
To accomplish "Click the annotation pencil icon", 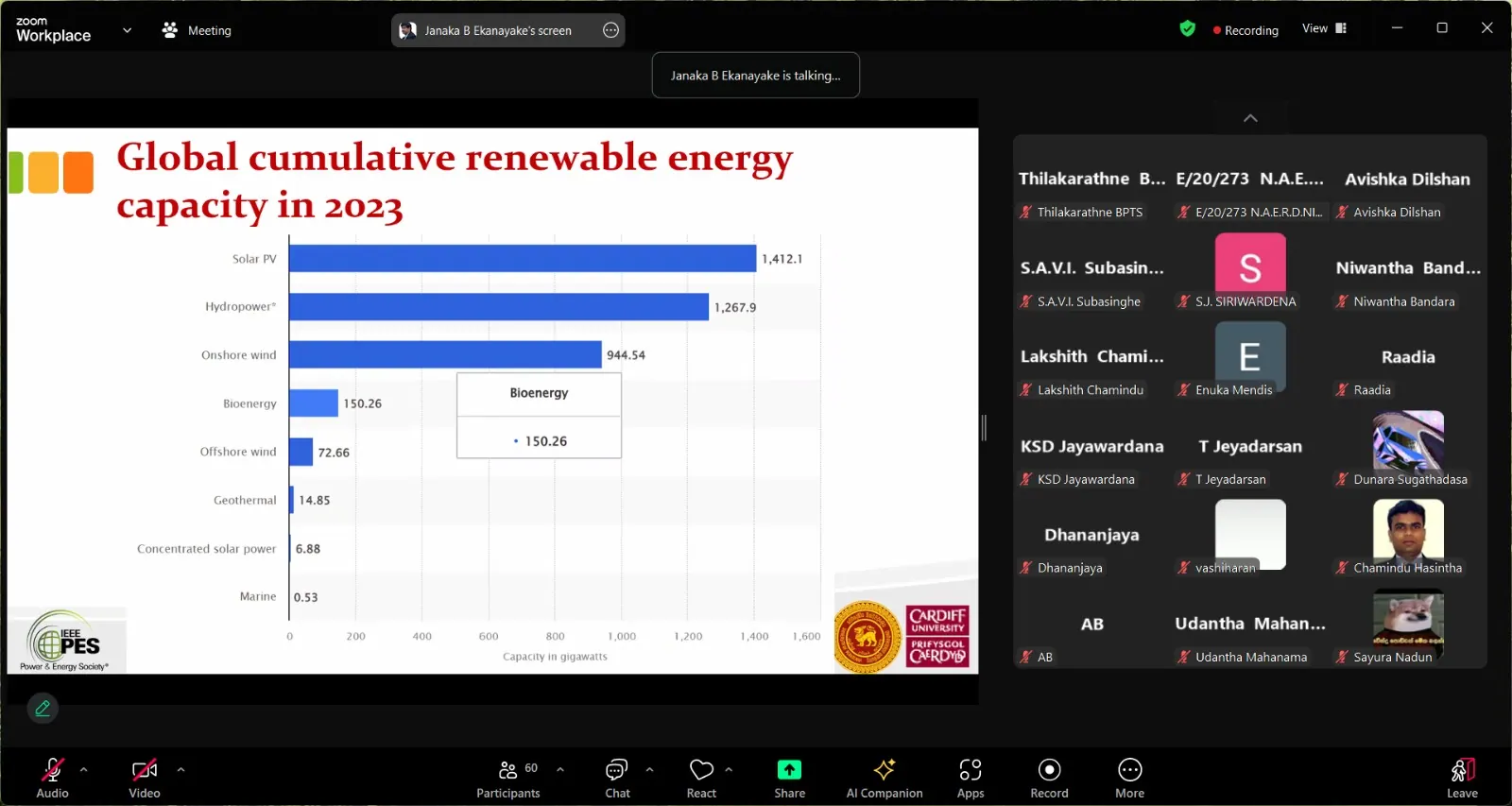I will coord(43,708).
